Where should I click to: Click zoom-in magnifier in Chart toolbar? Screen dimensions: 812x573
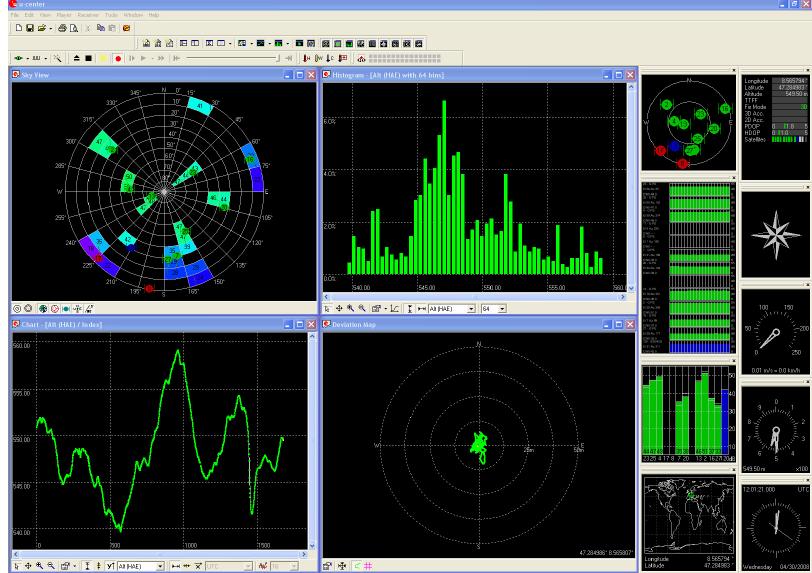[x=40, y=566]
